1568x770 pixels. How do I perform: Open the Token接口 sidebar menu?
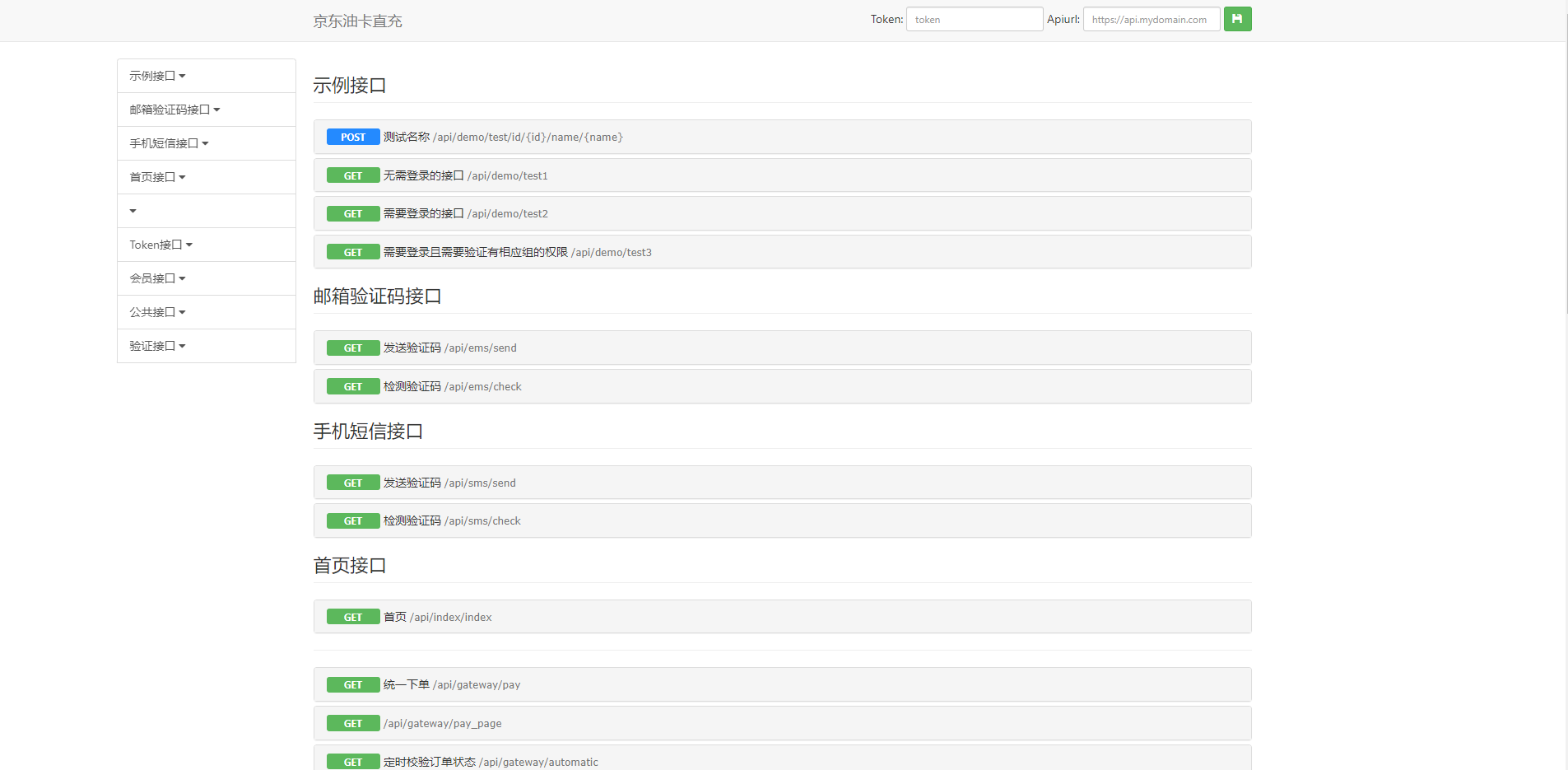(x=161, y=245)
